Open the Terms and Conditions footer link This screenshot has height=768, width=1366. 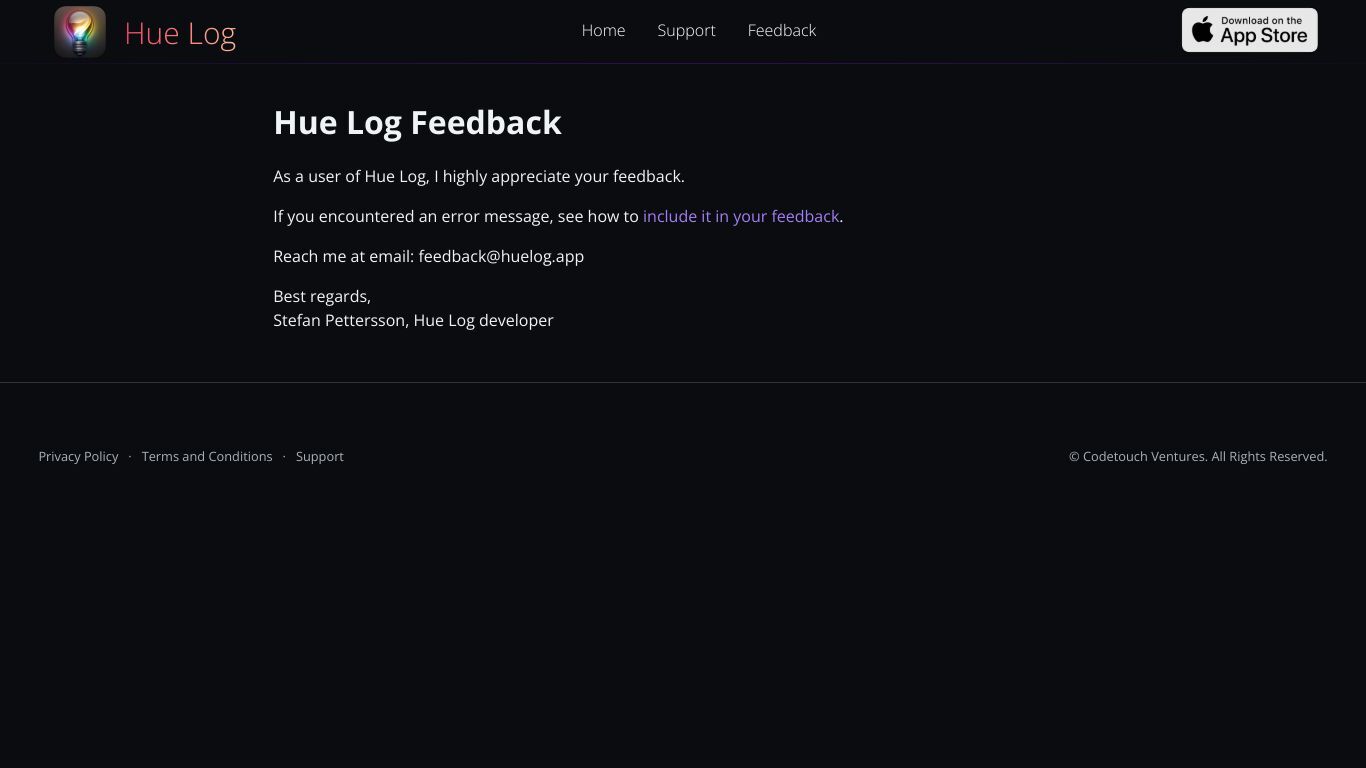point(207,456)
